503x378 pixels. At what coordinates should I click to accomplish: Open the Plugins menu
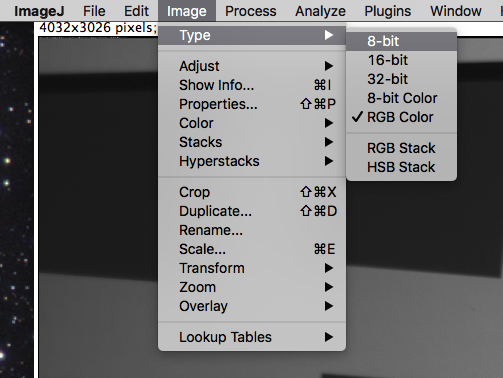(x=388, y=11)
